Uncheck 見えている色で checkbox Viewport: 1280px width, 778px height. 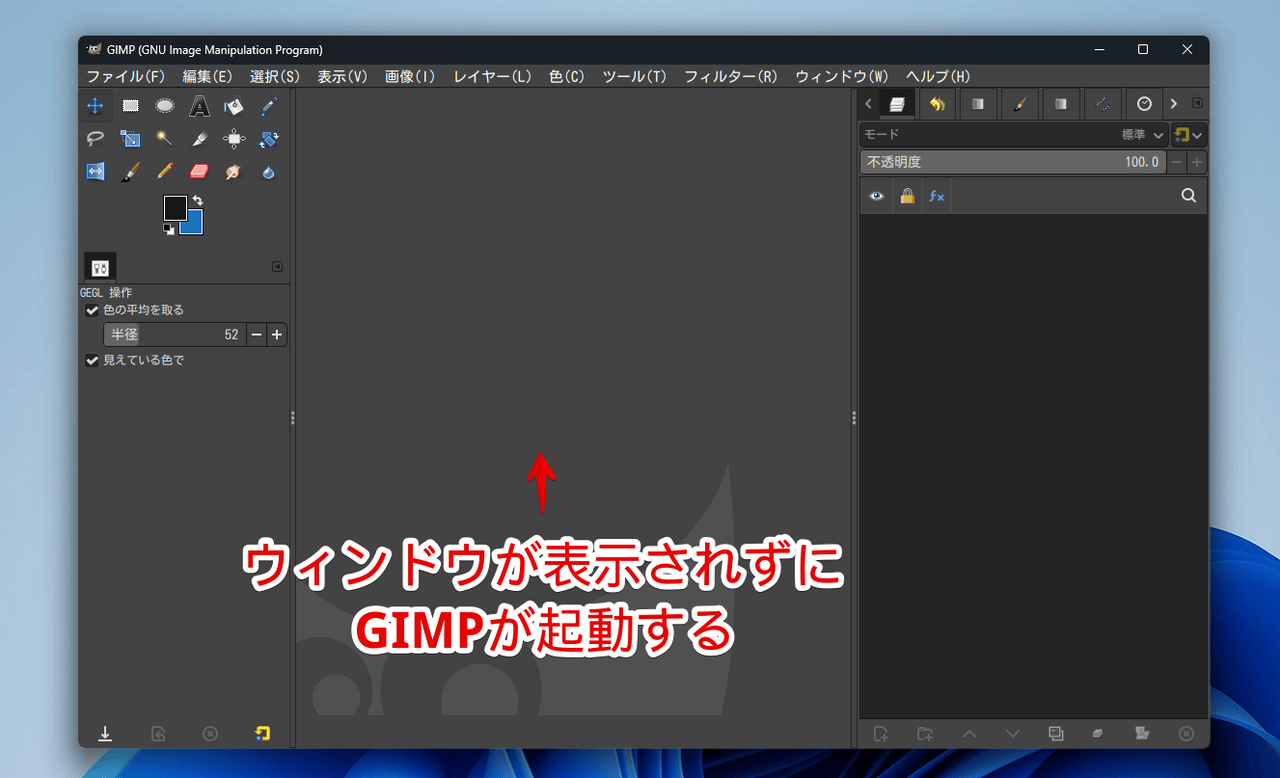click(92, 360)
